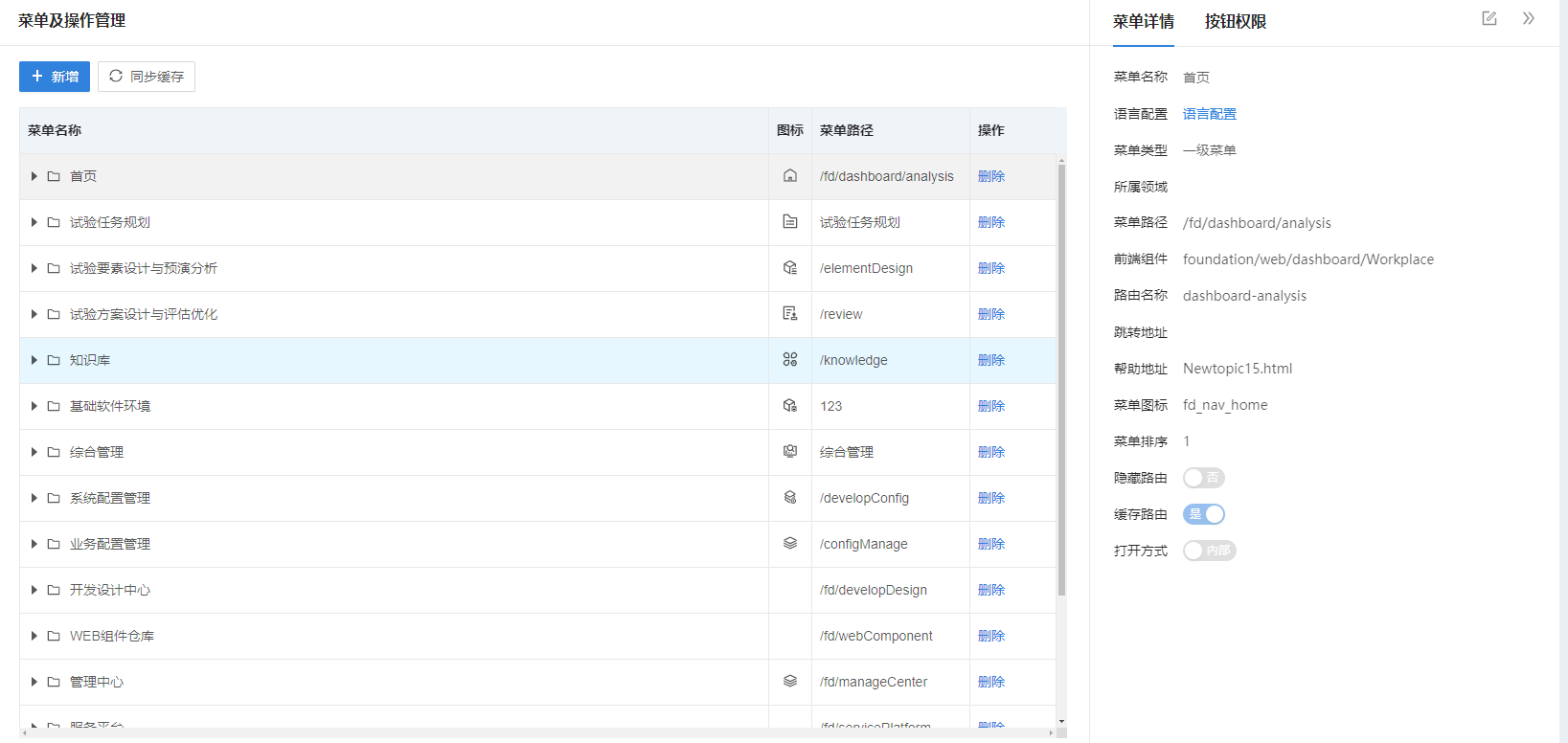Click the scrollbar down arrow of the table
The height and width of the screenshot is (743, 1568).
(x=1061, y=721)
